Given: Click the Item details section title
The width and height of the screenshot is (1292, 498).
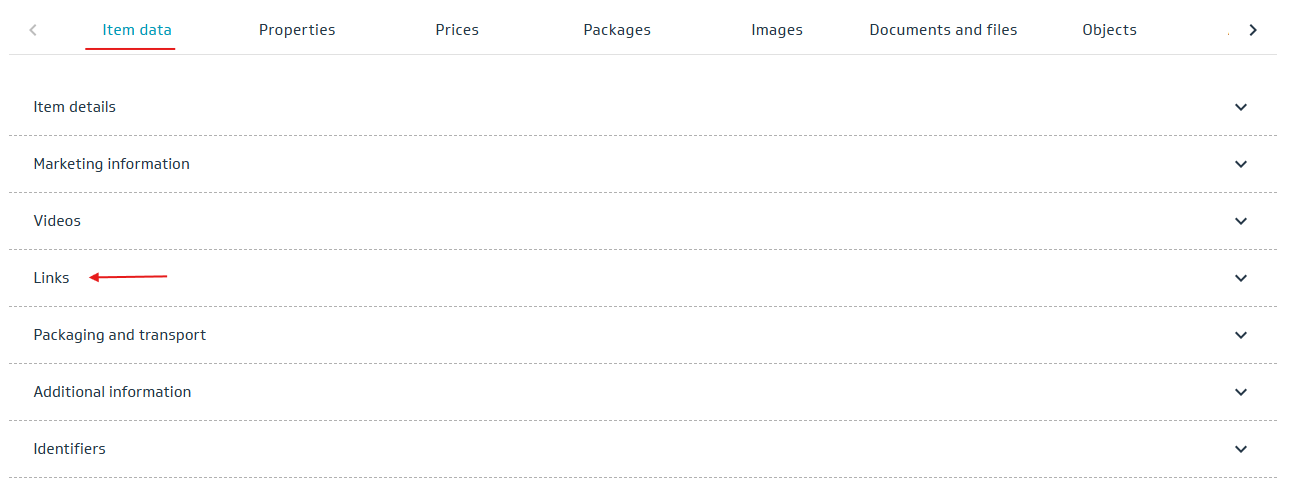Looking at the screenshot, I should [x=75, y=107].
